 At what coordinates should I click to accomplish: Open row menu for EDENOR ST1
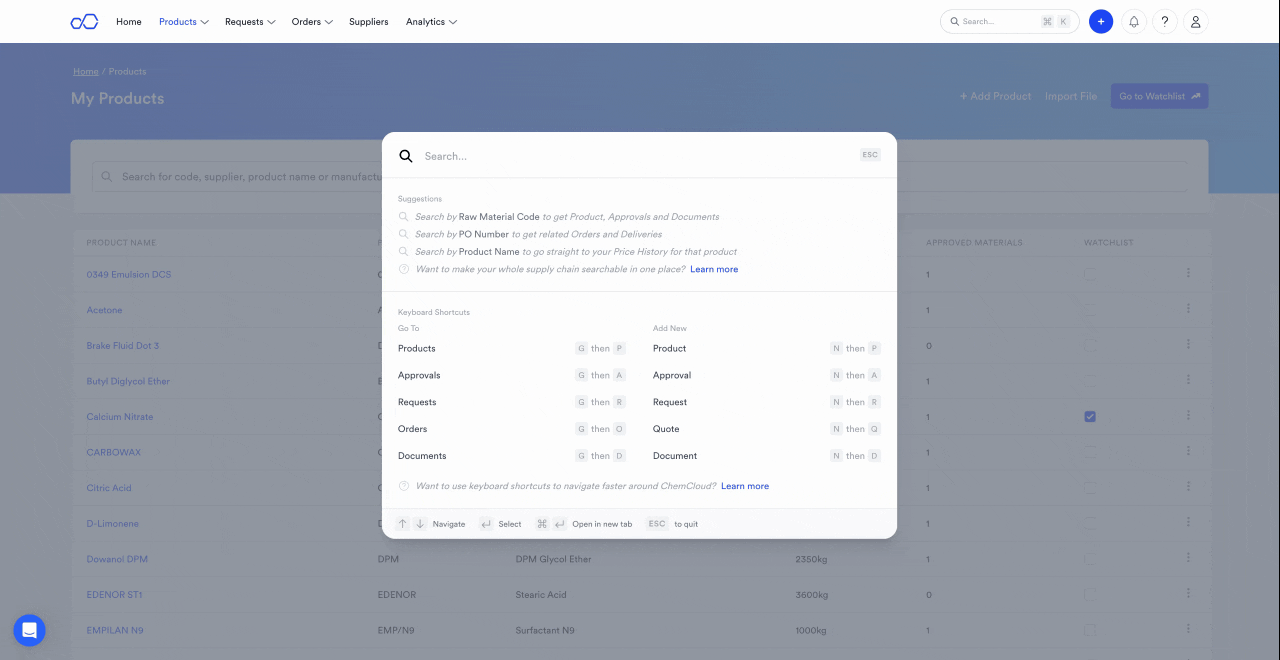pyautogui.click(x=1188, y=594)
